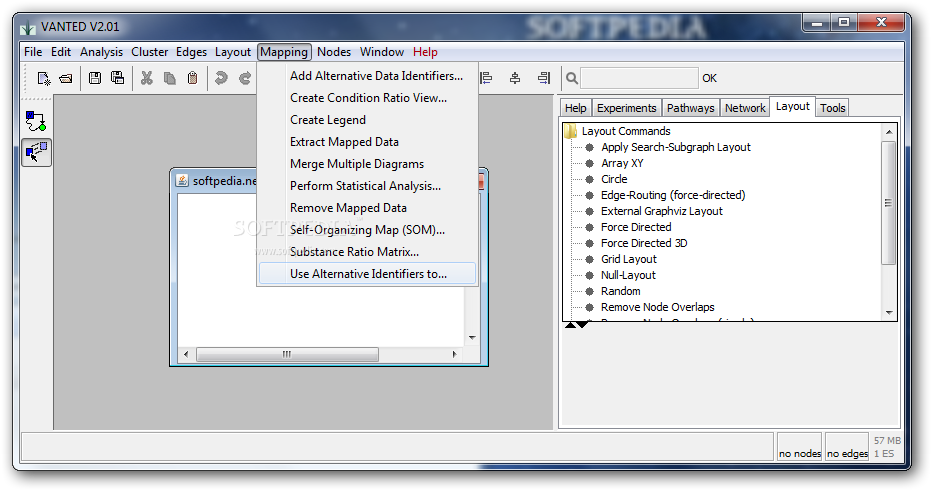Image resolution: width=932 pixels, height=491 pixels.
Task: Switch to the Network tab
Action: (745, 108)
